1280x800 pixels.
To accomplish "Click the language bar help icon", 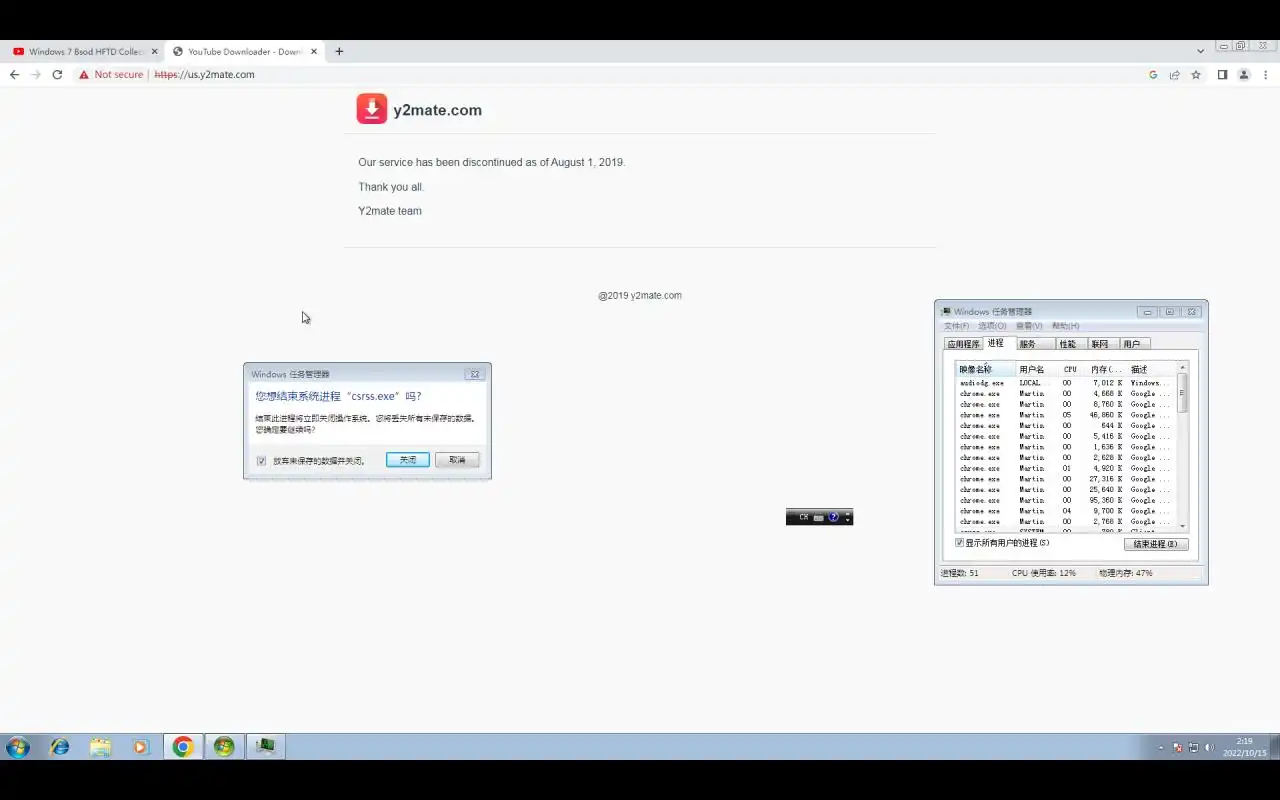I will 833,517.
